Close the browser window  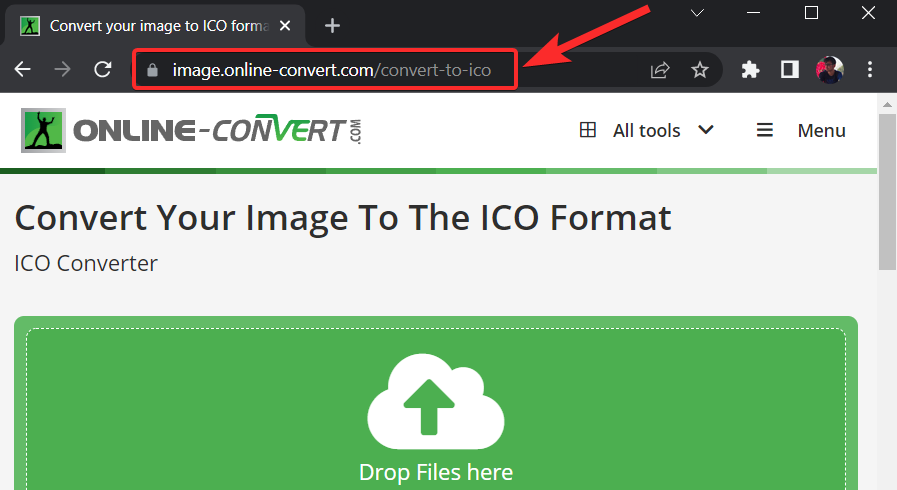point(868,13)
